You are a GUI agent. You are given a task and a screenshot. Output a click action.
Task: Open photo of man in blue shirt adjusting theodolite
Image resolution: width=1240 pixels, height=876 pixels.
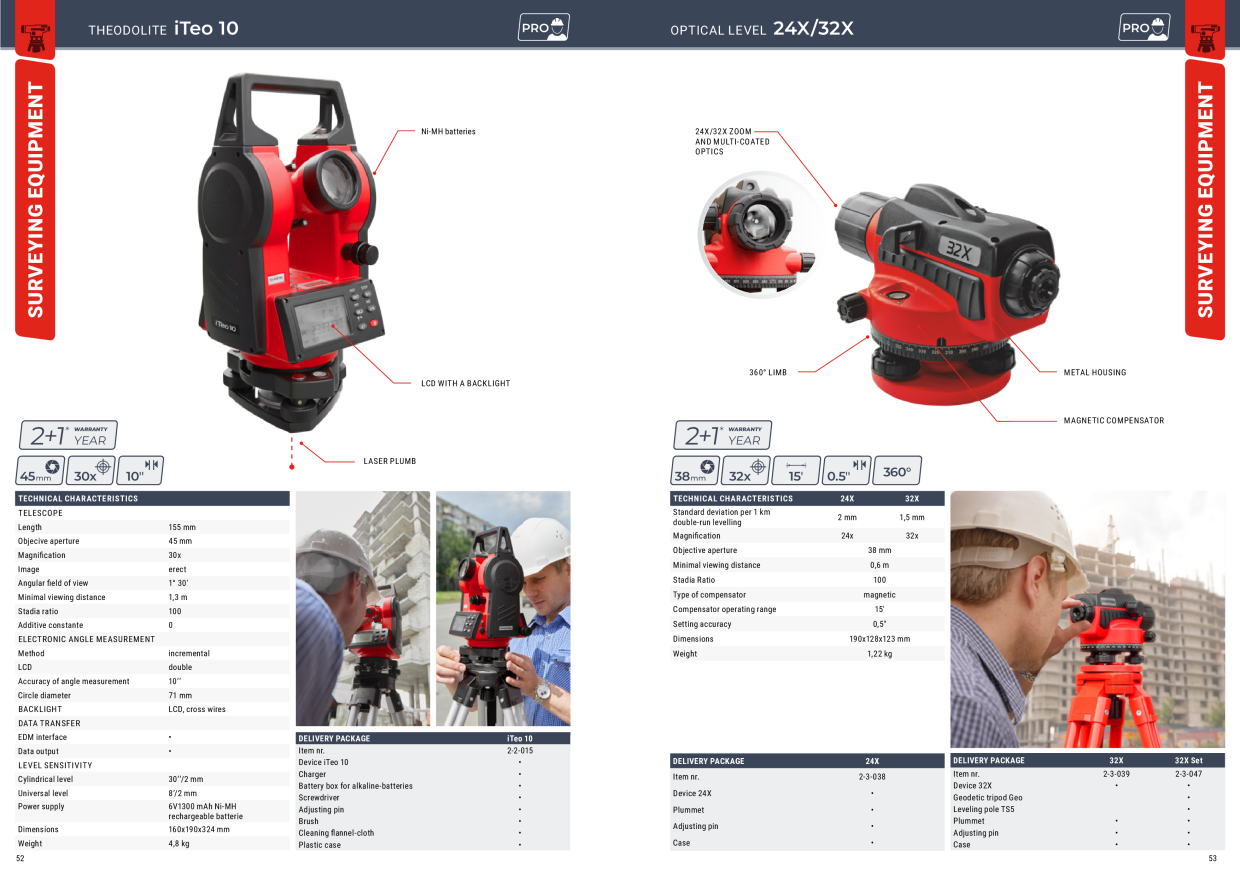503,608
